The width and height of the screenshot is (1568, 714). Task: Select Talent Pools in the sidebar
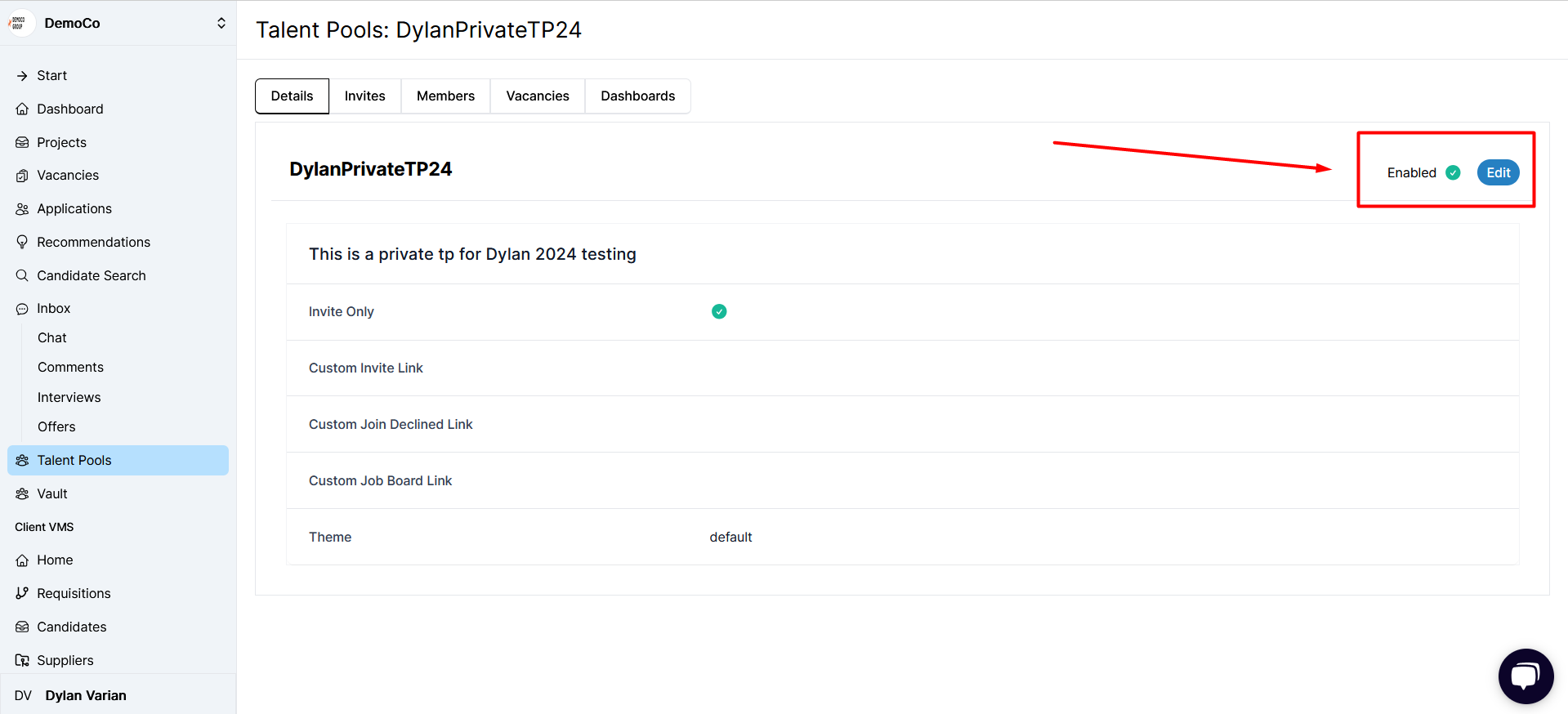(x=118, y=461)
